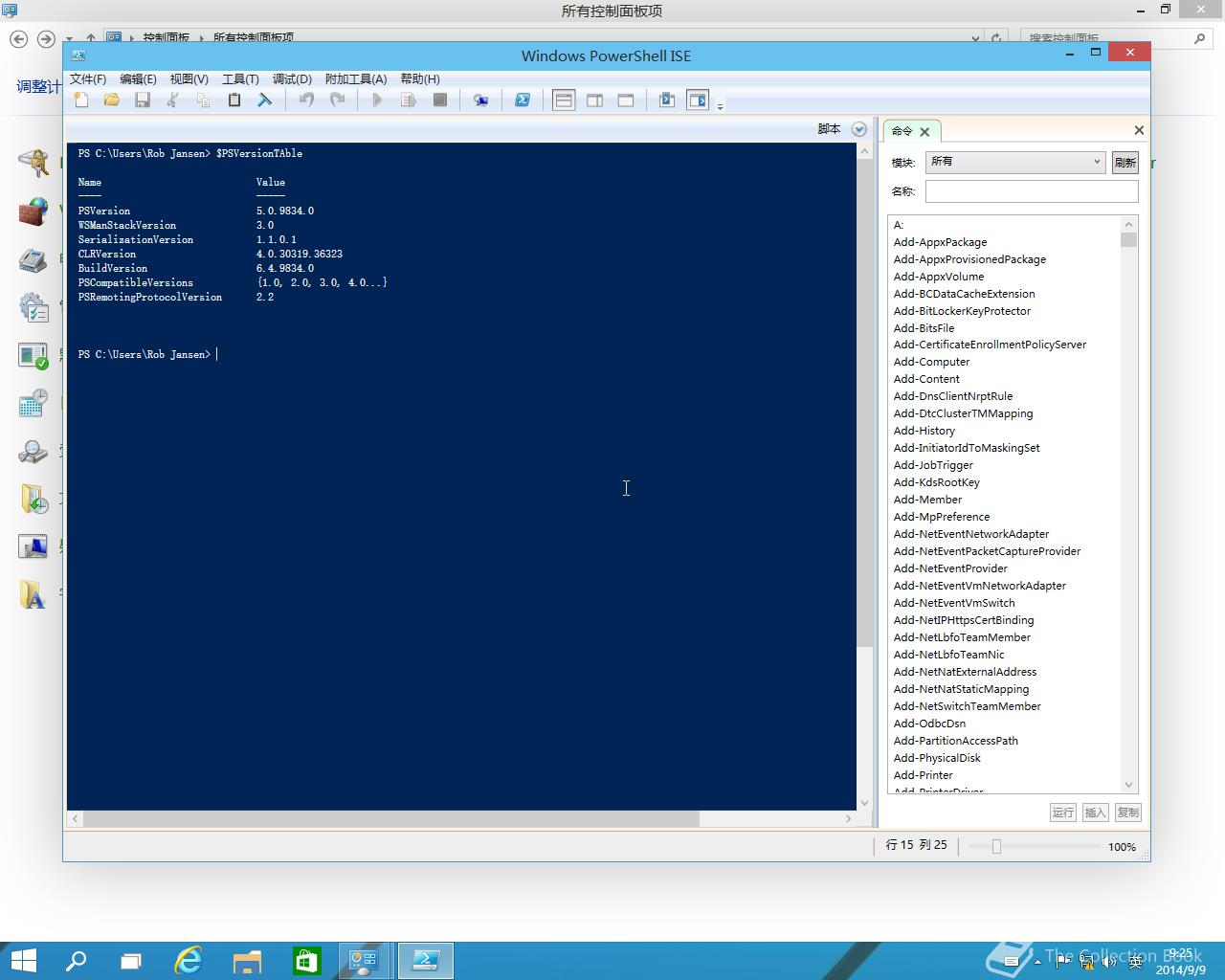Select the 命令 add-on tab
Image resolution: width=1225 pixels, height=980 pixels.
(902, 131)
